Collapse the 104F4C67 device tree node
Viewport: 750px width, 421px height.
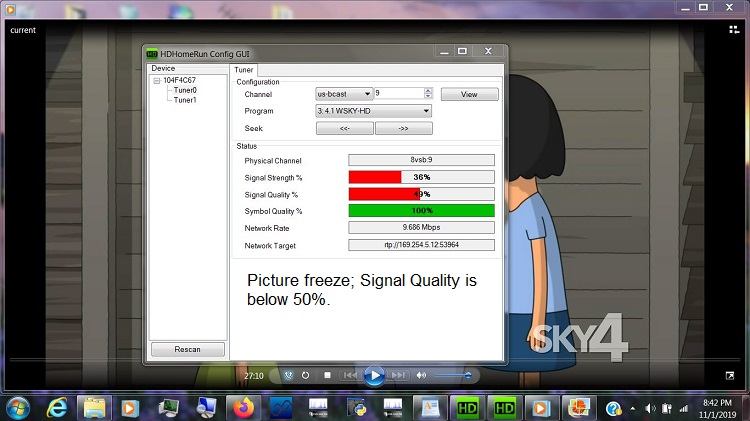157,80
